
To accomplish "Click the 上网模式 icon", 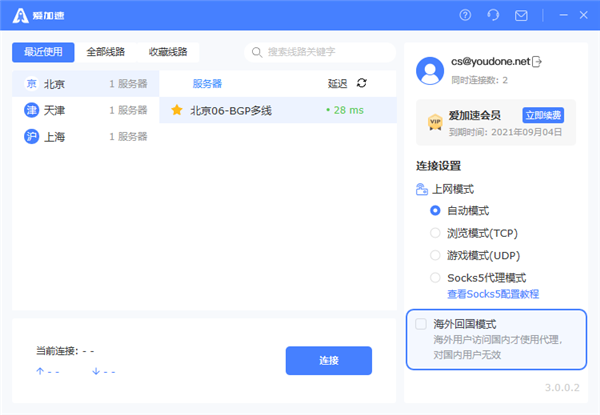I will [x=422, y=189].
